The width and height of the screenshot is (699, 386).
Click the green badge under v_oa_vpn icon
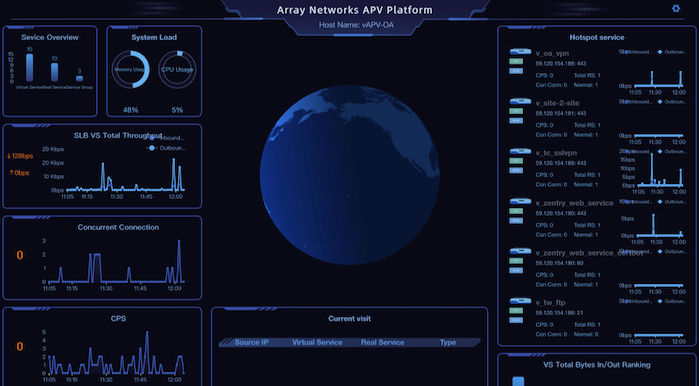[x=516, y=61]
